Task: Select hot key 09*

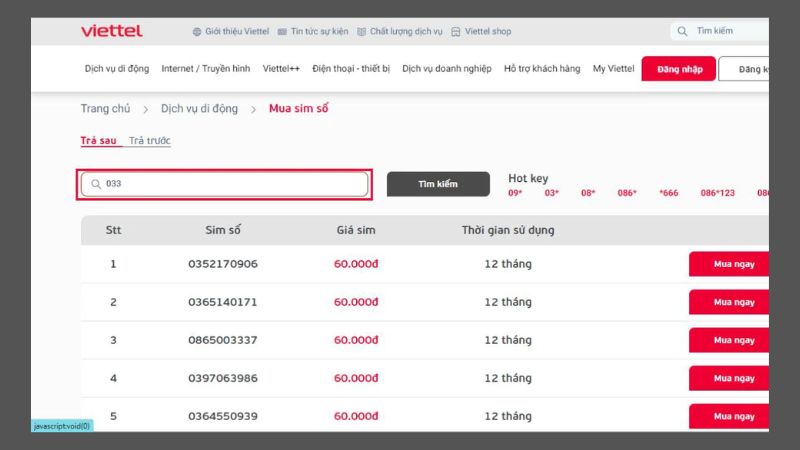Action: tap(515, 193)
